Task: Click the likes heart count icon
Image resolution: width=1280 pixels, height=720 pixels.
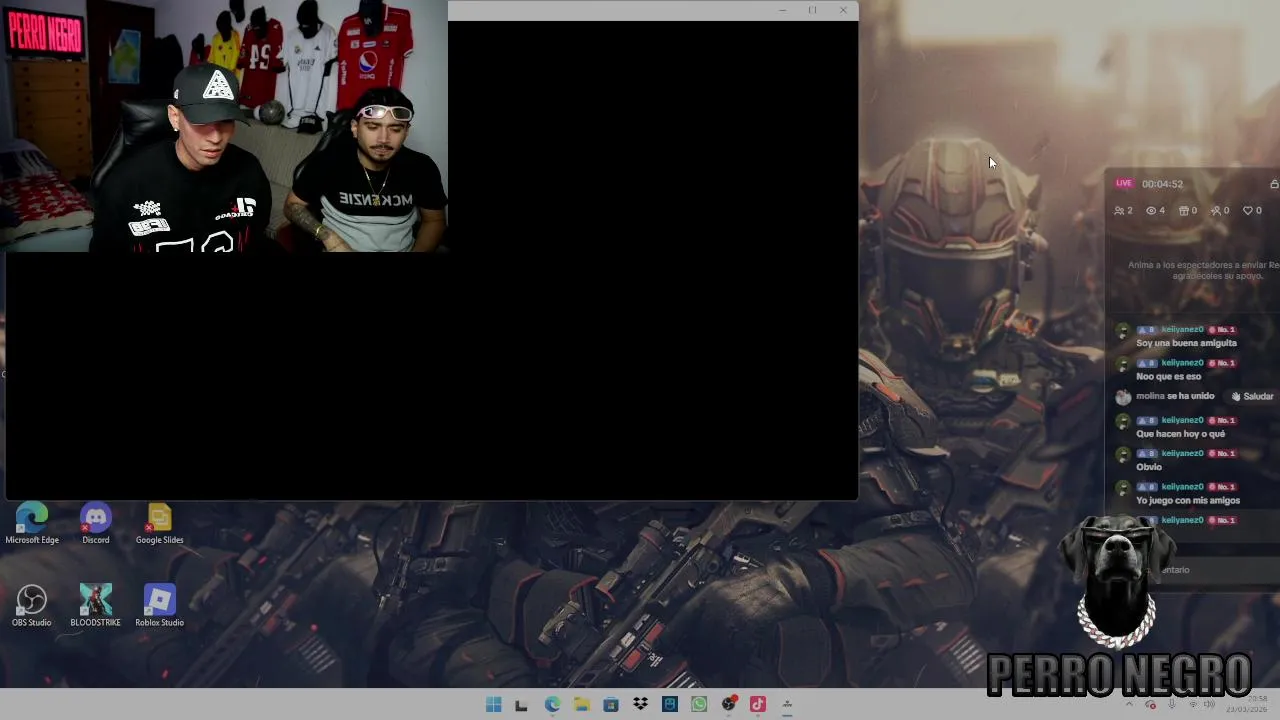Action: pos(1252,211)
